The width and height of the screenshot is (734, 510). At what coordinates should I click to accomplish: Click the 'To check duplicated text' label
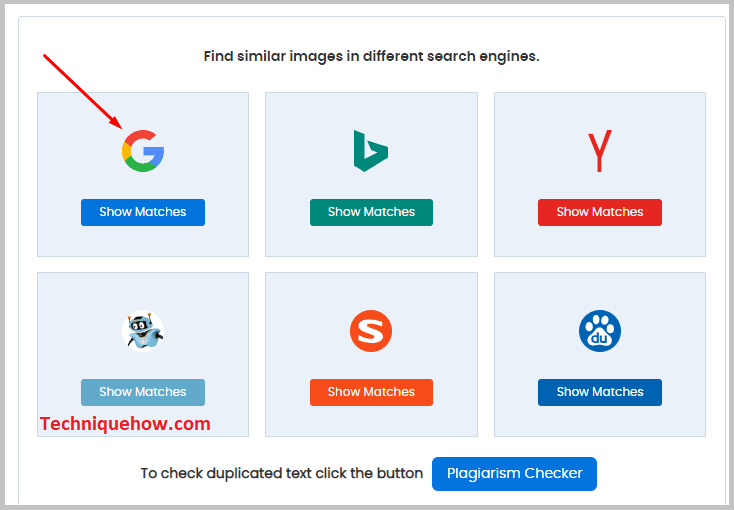tap(281, 474)
